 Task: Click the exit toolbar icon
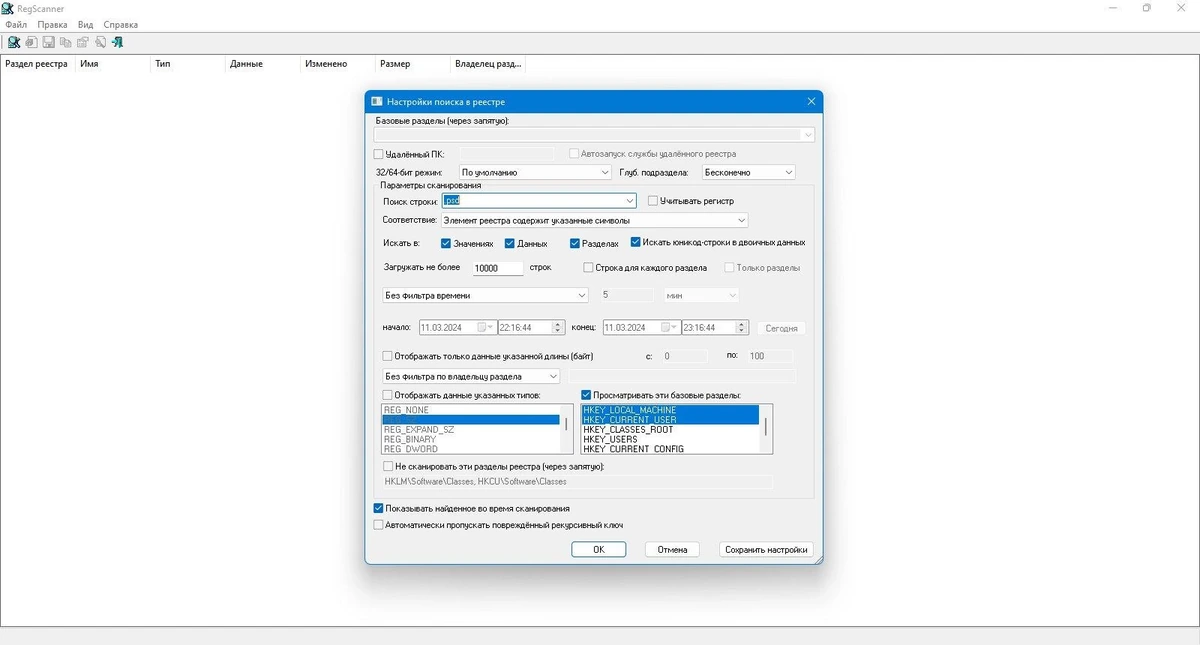click(118, 42)
